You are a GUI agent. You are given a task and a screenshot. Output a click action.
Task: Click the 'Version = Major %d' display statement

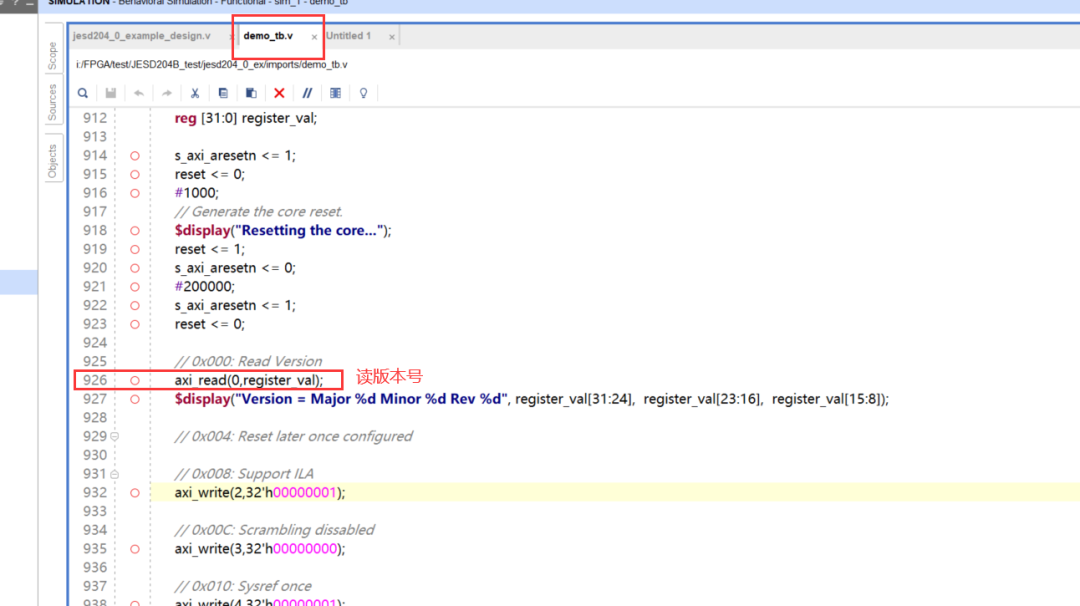(532, 399)
